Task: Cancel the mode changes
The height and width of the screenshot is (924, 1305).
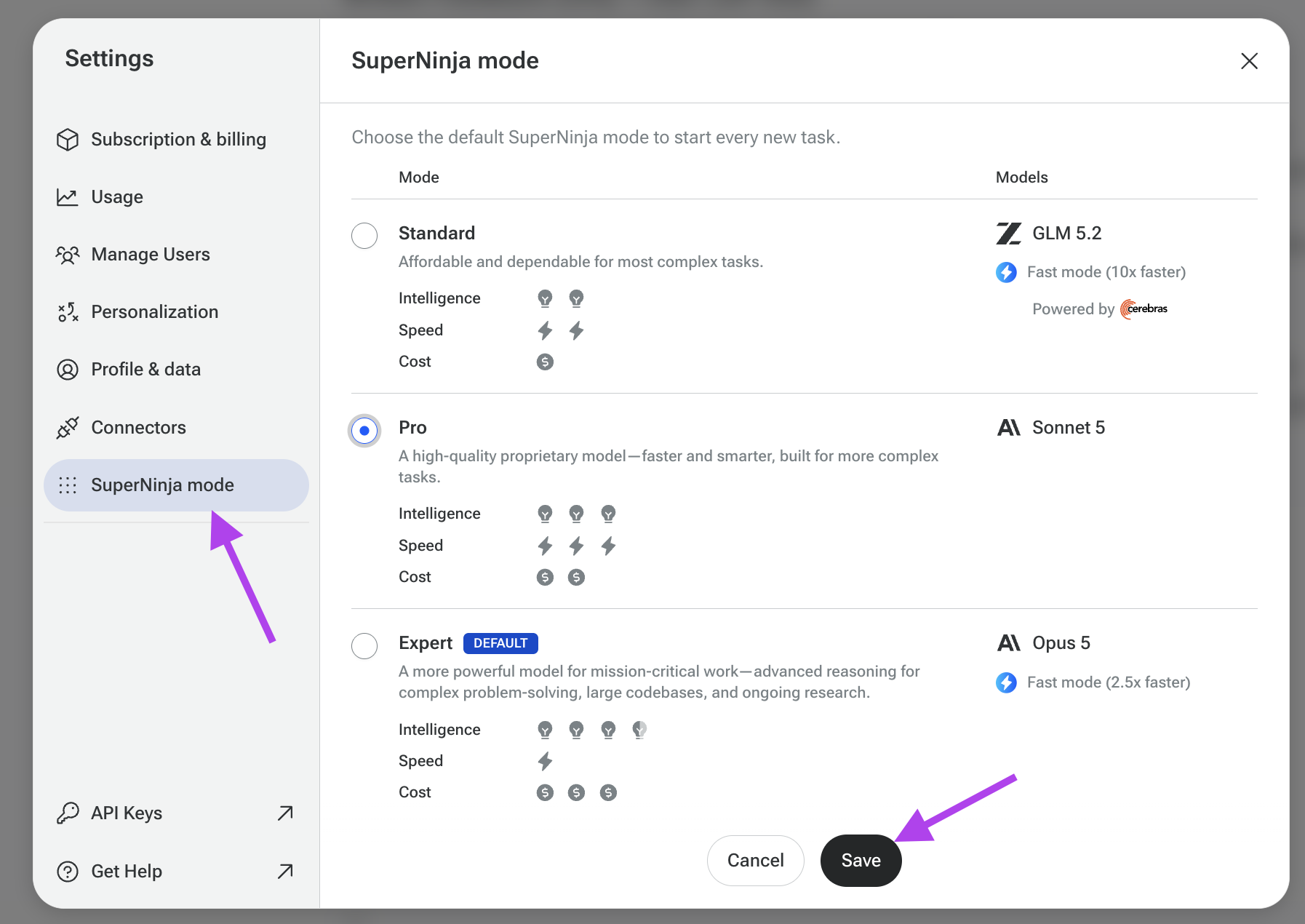Action: 756,861
